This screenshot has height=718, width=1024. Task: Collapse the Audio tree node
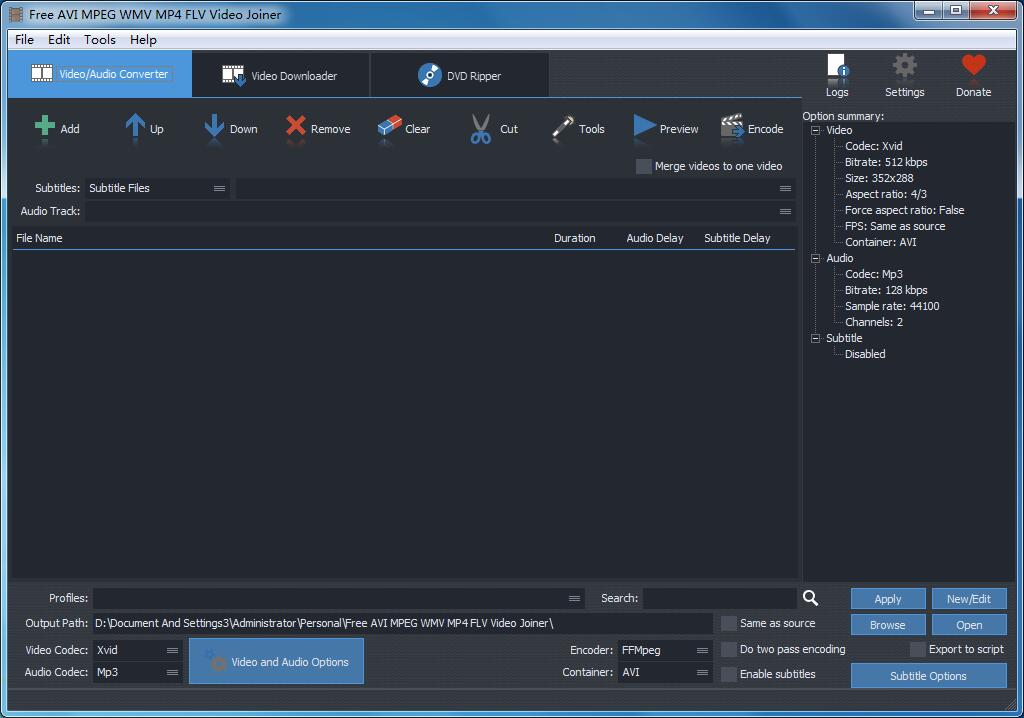[816, 258]
